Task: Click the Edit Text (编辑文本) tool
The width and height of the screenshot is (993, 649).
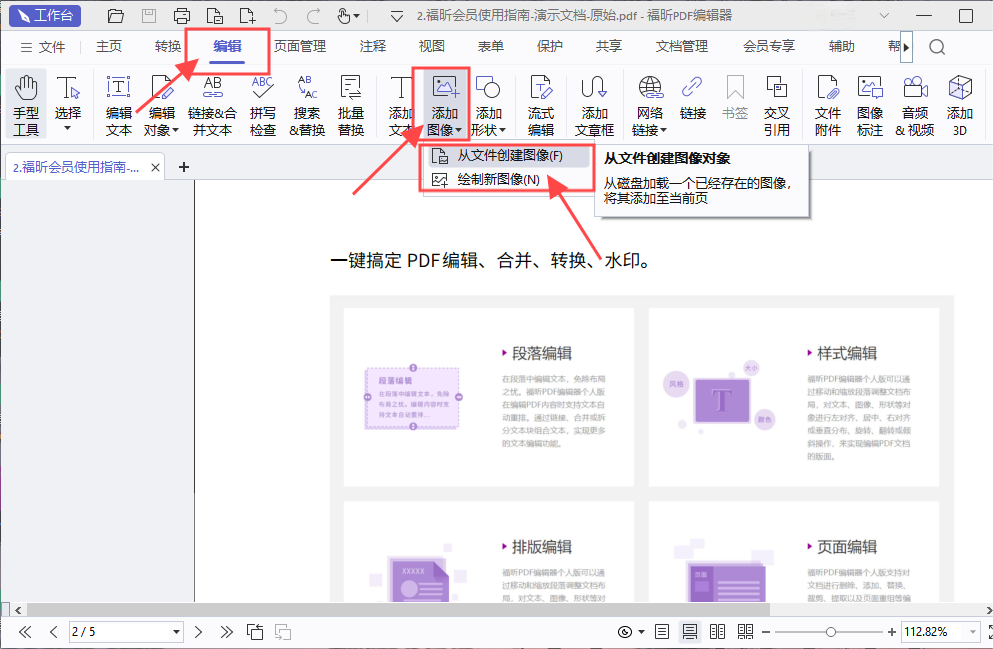Action: 119,104
